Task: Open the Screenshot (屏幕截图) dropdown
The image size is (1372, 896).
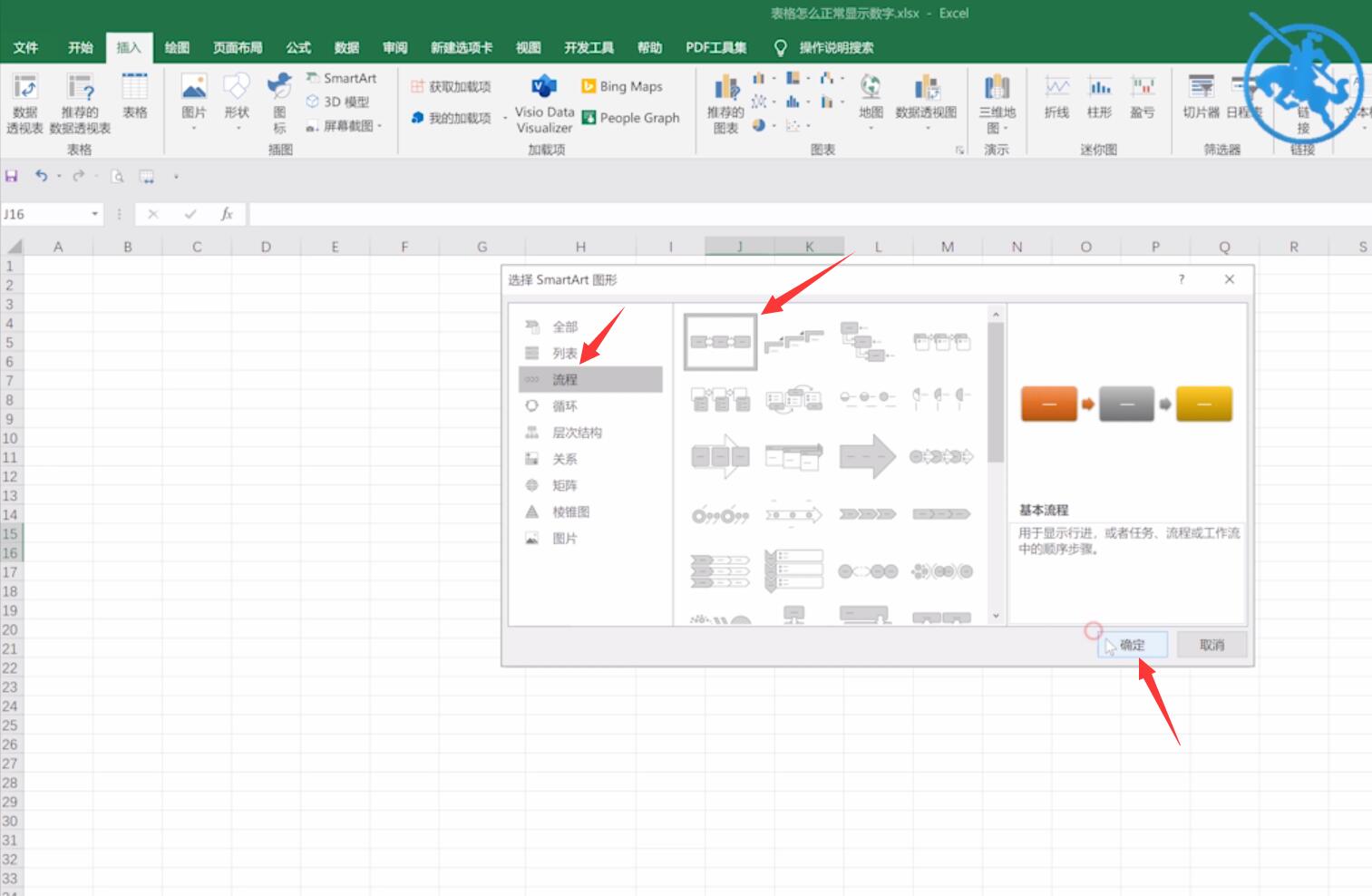Action: pos(344,126)
